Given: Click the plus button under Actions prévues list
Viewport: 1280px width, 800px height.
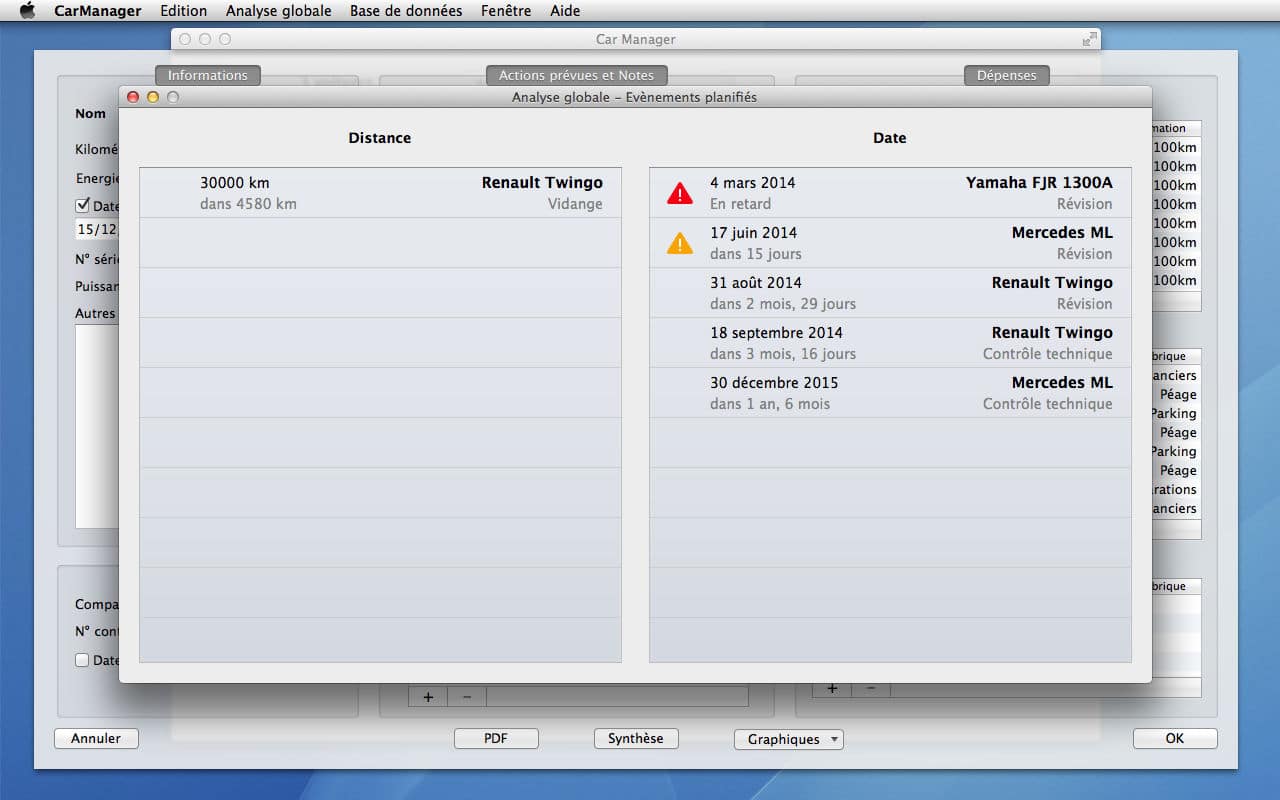Looking at the screenshot, I should click(x=428, y=697).
